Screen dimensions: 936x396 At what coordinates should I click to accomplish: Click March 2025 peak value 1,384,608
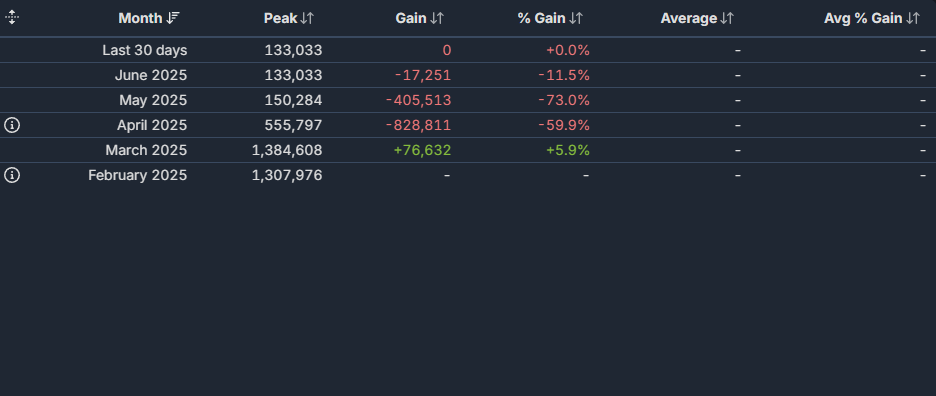287,150
